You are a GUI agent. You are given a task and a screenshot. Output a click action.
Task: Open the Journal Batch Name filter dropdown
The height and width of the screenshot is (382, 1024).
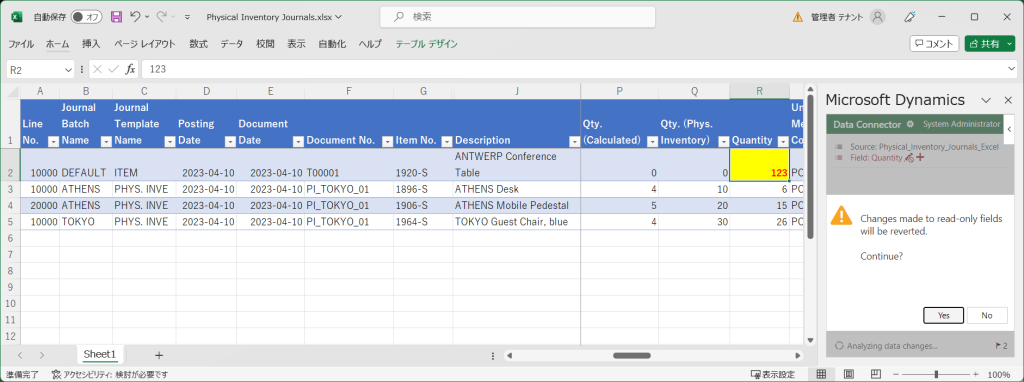(x=106, y=141)
